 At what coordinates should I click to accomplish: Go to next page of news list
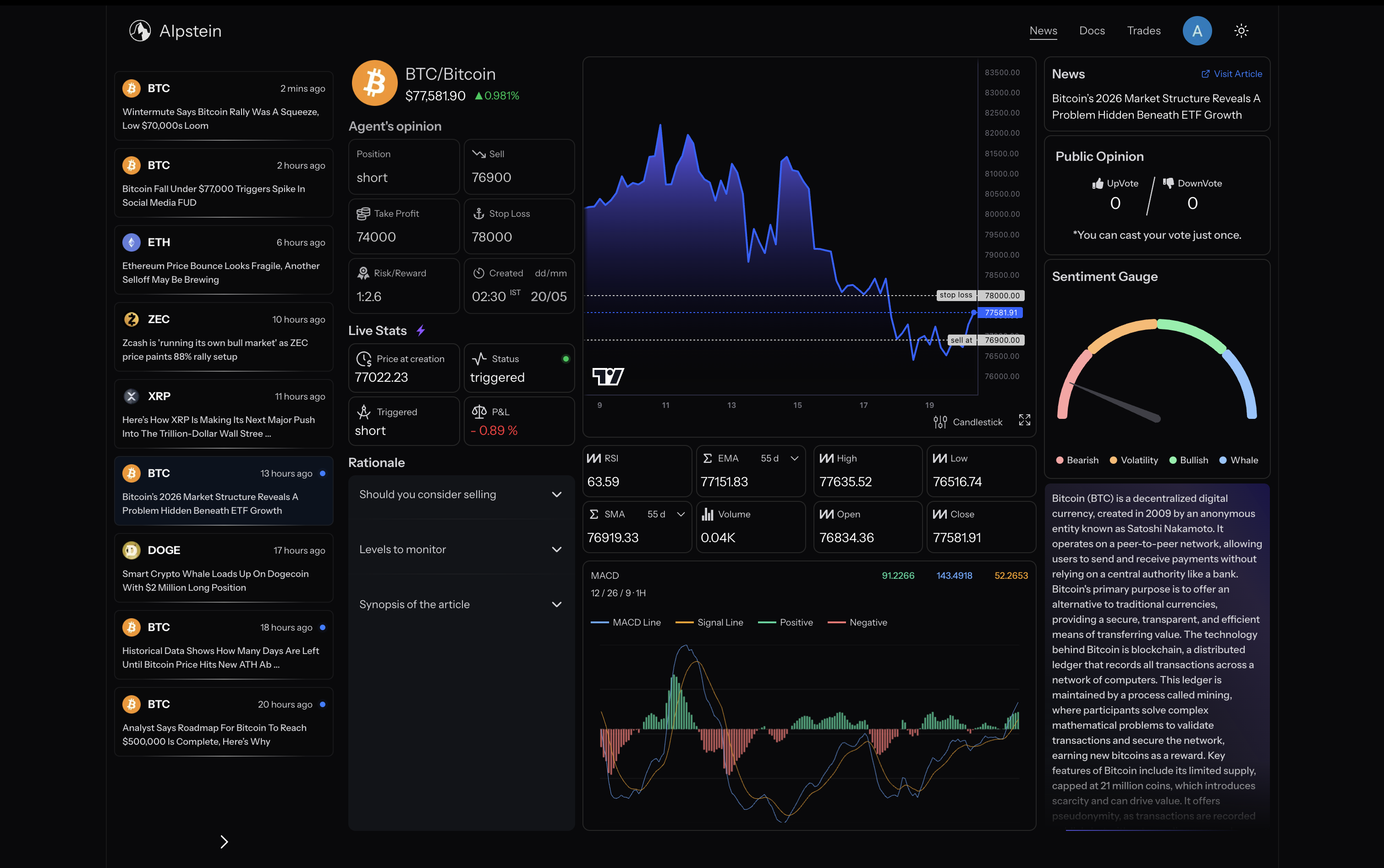(x=224, y=841)
